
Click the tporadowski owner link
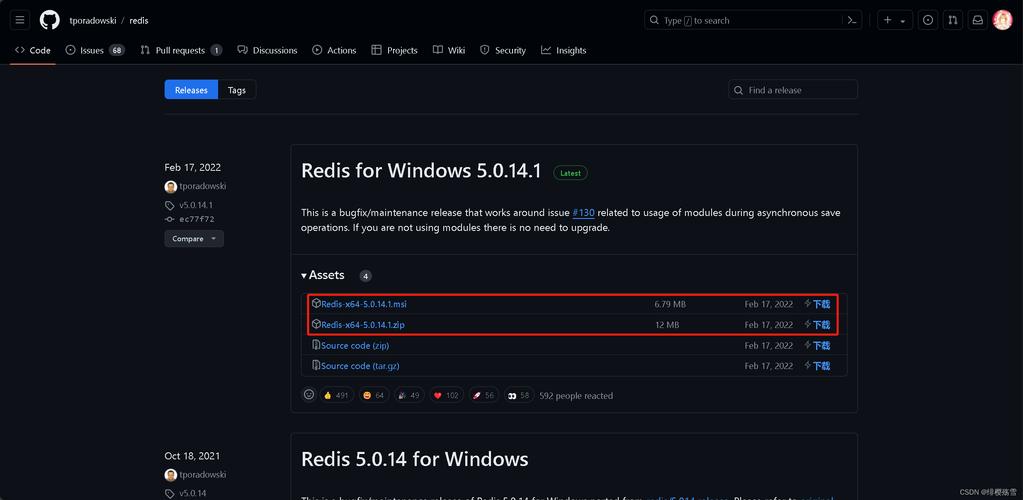(x=93, y=20)
